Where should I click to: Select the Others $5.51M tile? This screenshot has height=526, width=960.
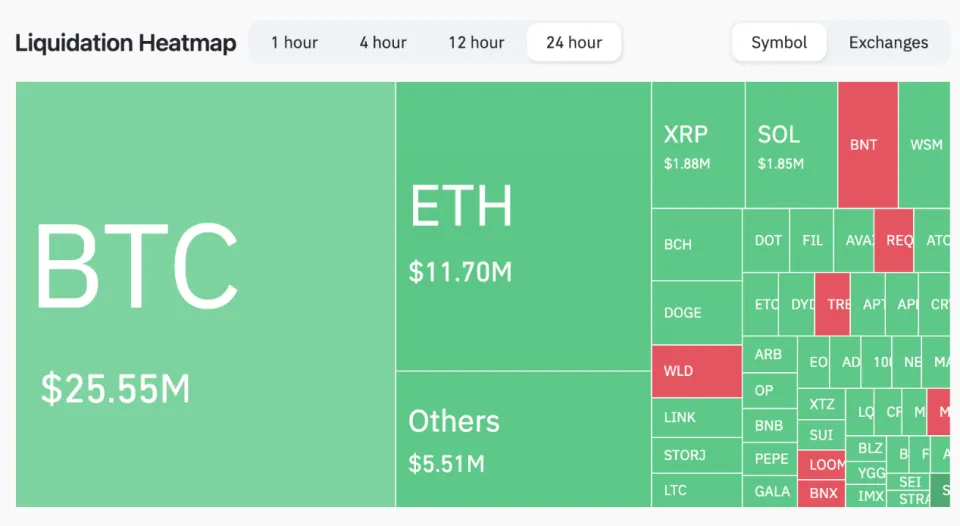coord(523,439)
